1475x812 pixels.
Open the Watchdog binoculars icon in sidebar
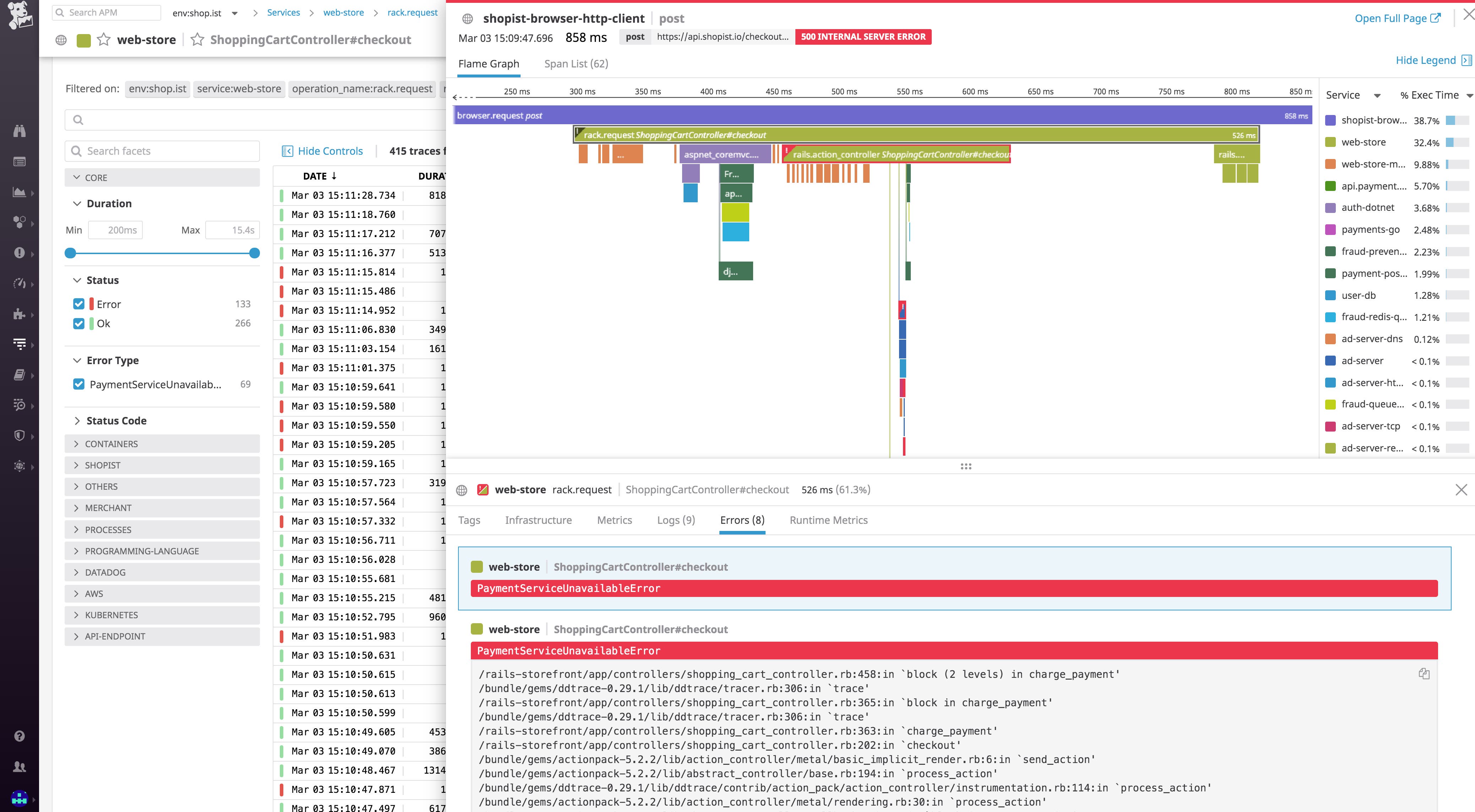click(x=20, y=131)
